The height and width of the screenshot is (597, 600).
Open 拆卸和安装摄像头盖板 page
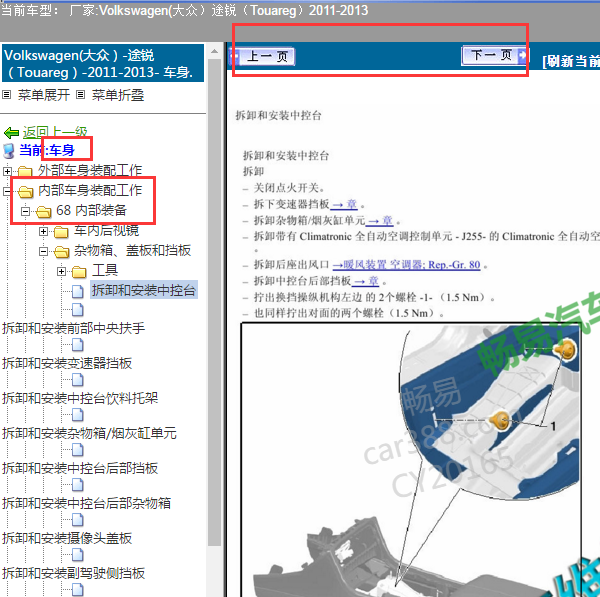tap(67, 538)
